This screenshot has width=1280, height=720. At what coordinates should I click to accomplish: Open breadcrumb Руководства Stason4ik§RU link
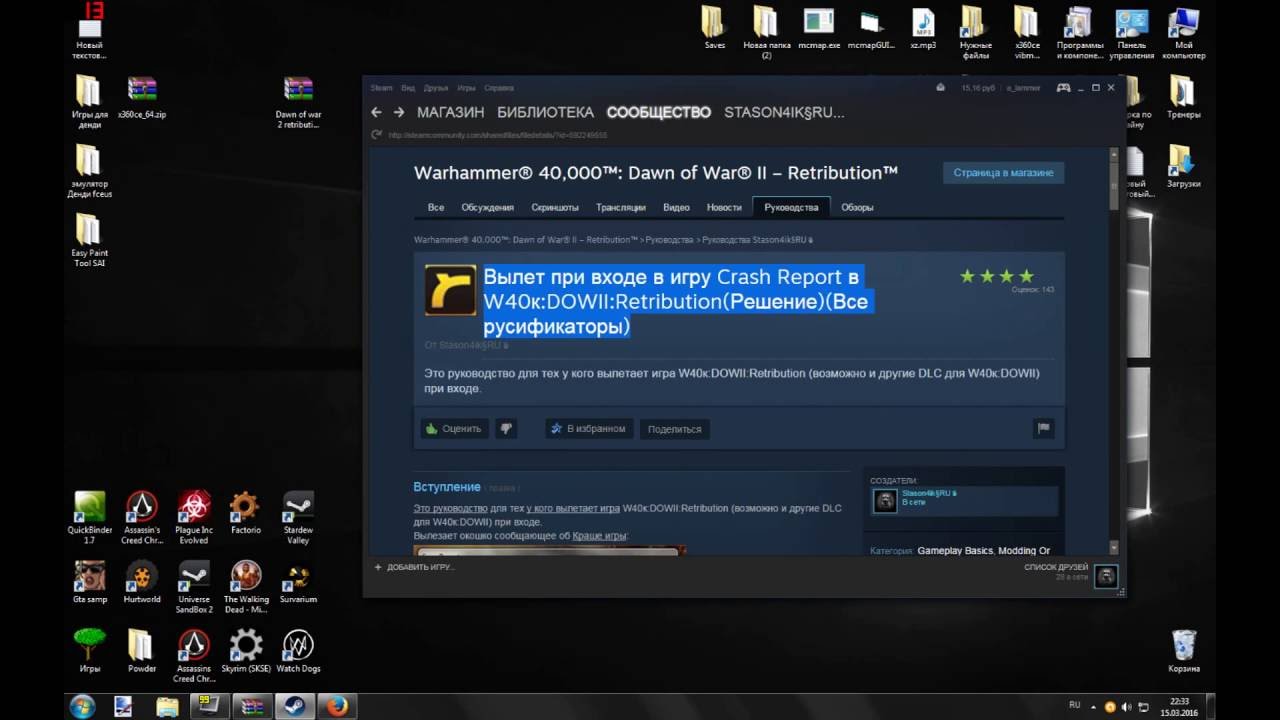(x=757, y=240)
